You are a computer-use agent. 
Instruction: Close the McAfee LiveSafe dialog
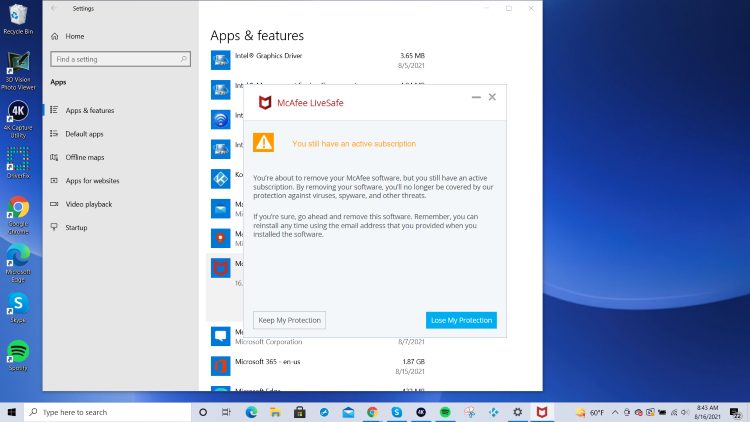click(492, 97)
